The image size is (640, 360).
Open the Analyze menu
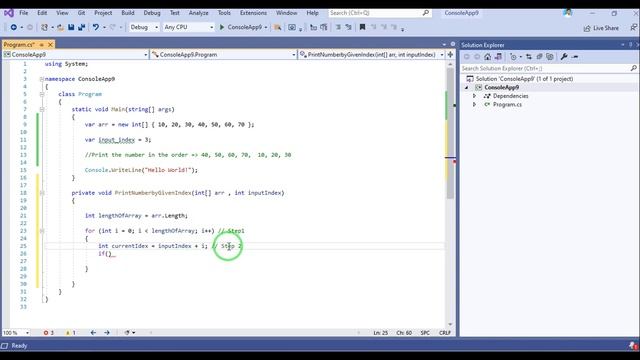(198, 13)
